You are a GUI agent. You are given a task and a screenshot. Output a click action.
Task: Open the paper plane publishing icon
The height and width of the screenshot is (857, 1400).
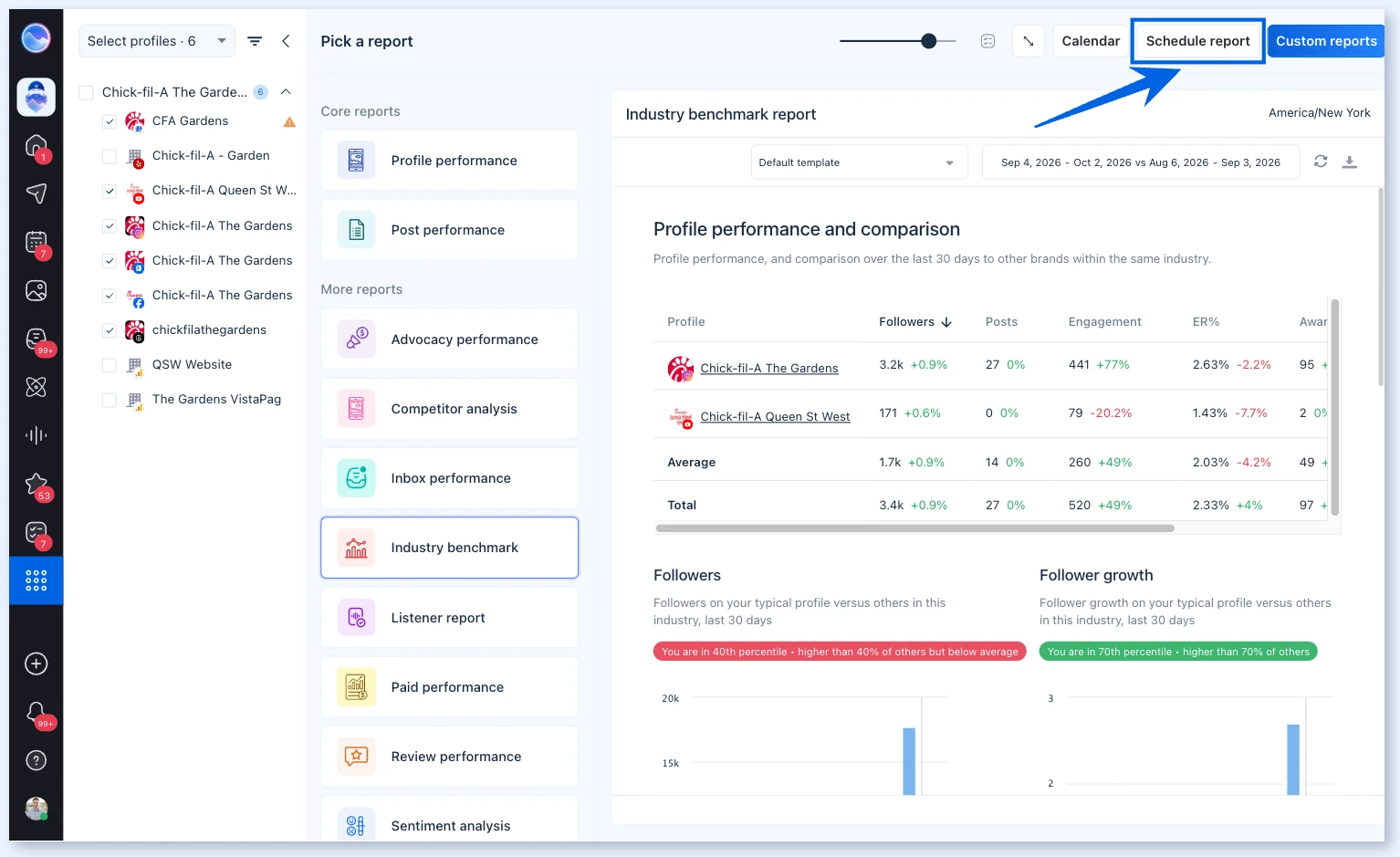tap(36, 193)
